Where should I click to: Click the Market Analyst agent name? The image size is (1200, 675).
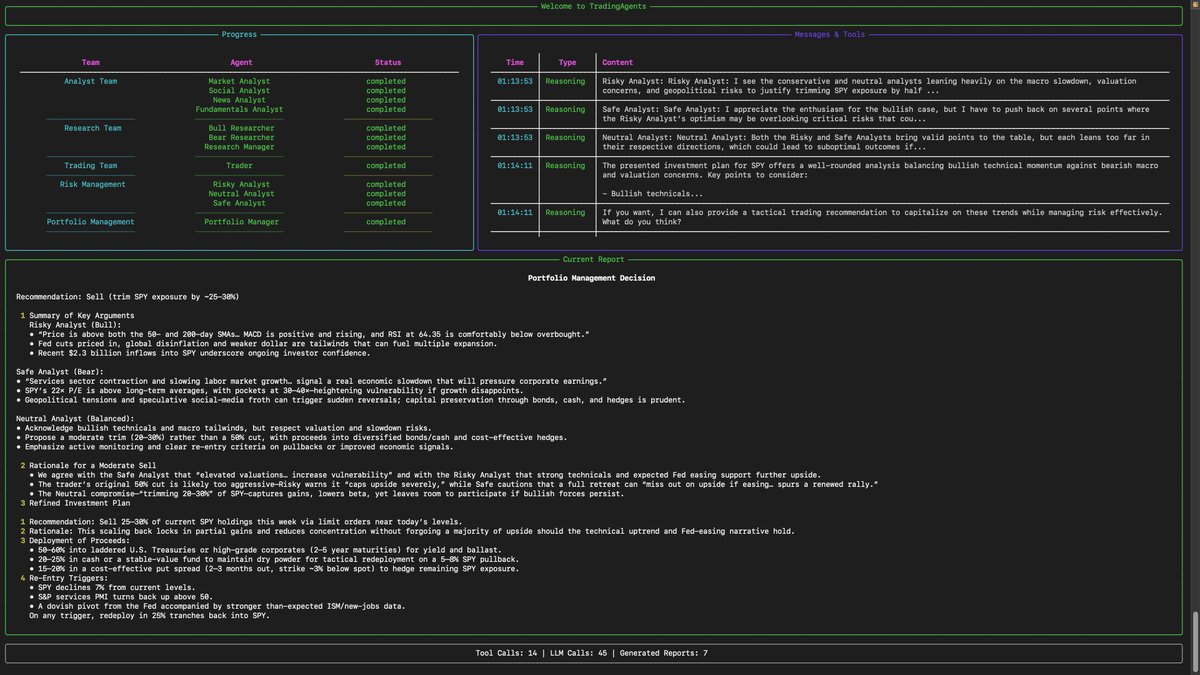point(239,81)
